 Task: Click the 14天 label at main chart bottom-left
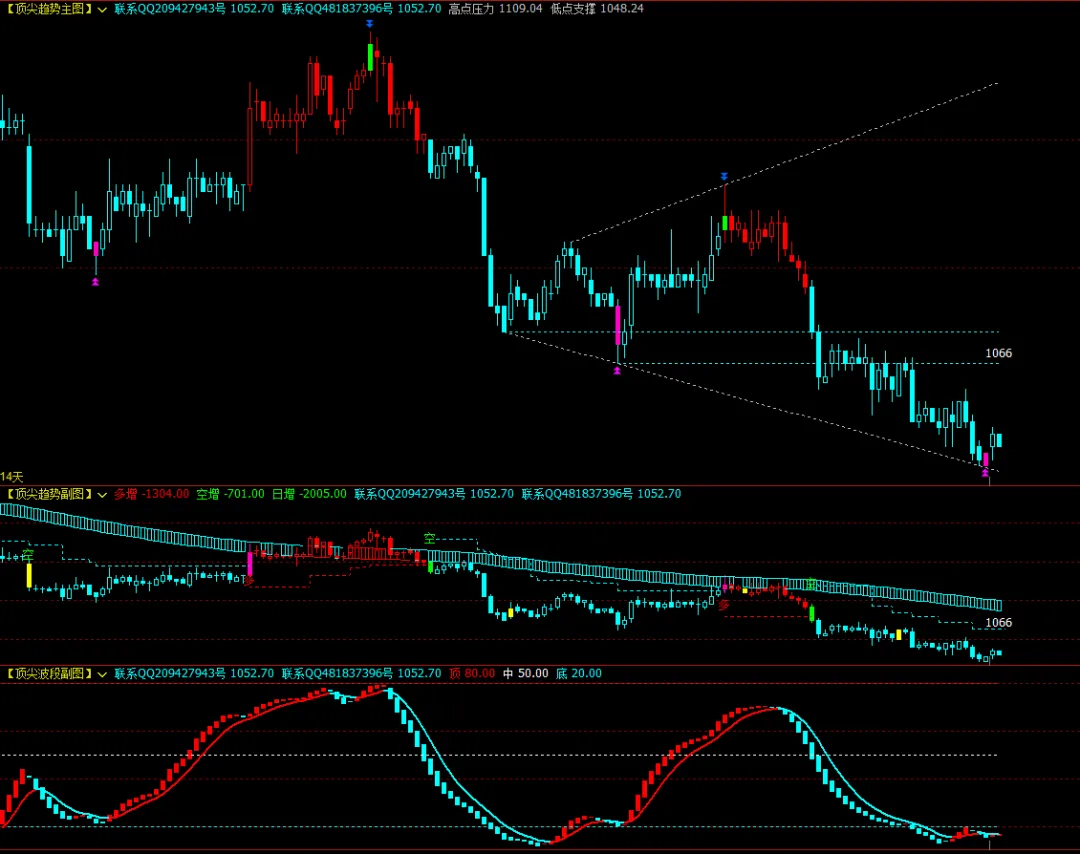click(12, 477)
